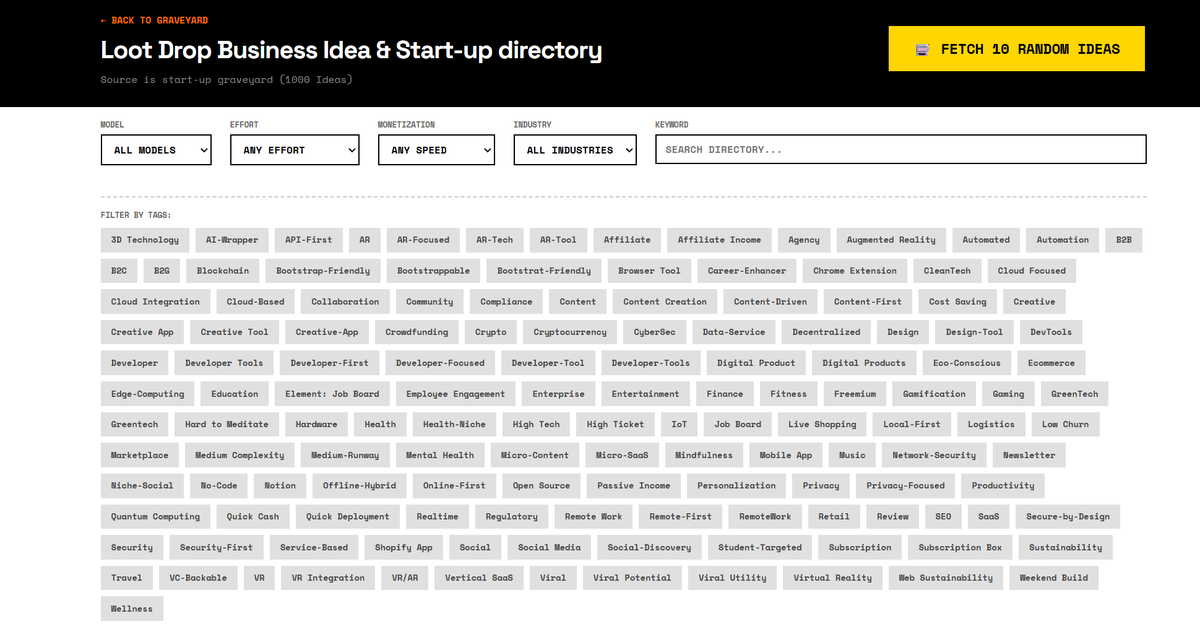Filter by Bootstrap-Friendly tag
Image resolution: width=1200 pixels, height=629 pixels.
323,271
